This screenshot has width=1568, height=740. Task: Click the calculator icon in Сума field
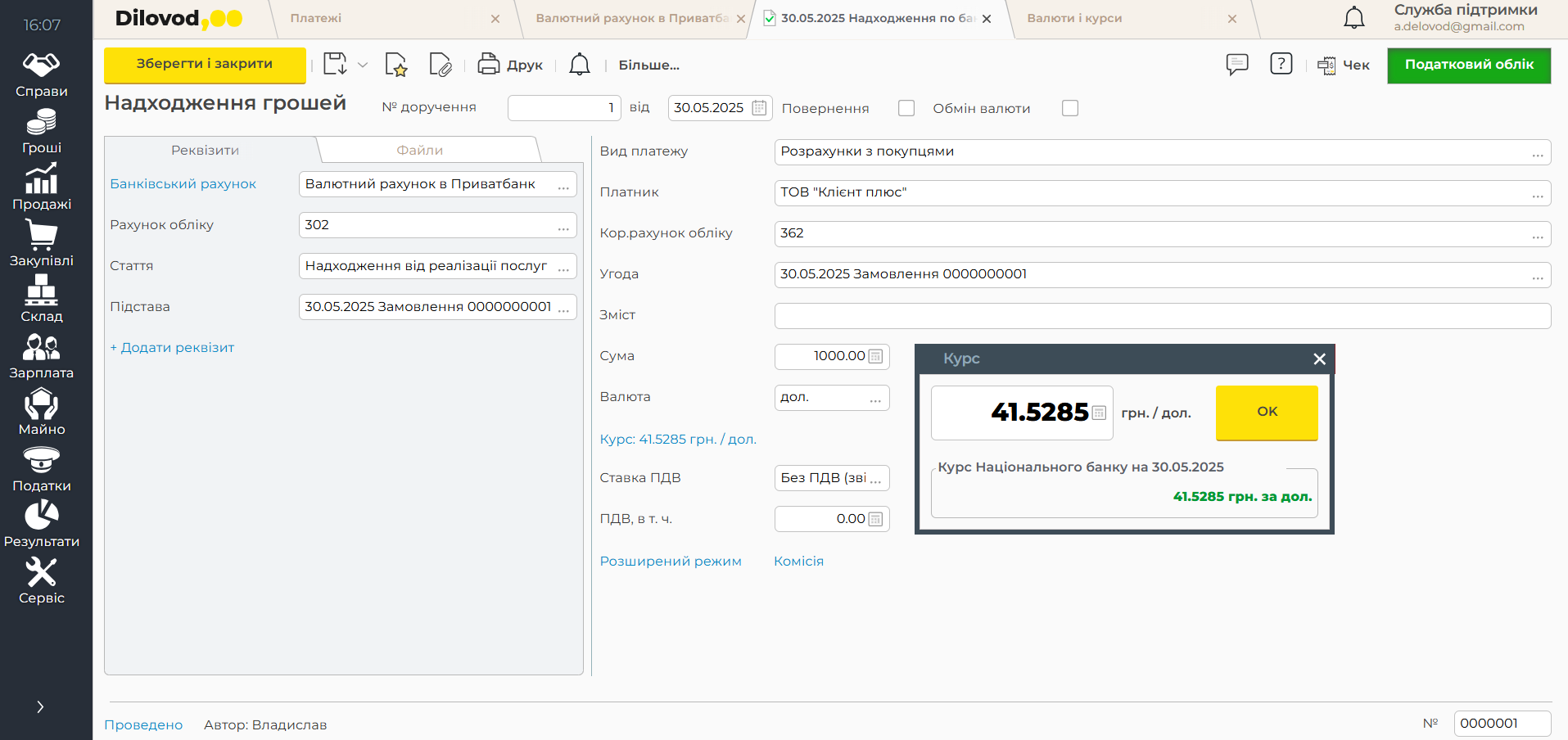point(875,356)
